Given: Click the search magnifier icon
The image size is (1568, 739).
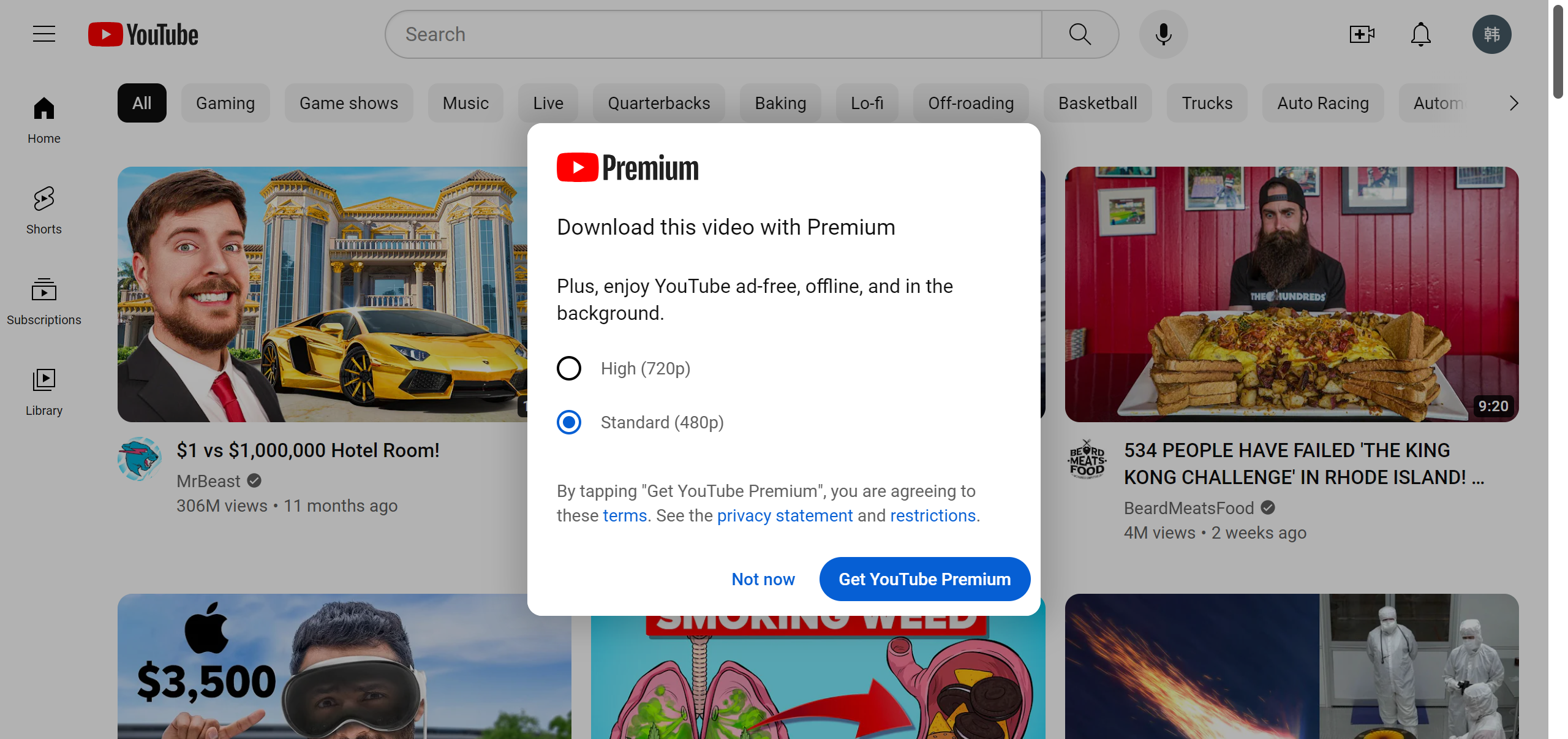Looking at the screenshot, I should point(1080,34).
